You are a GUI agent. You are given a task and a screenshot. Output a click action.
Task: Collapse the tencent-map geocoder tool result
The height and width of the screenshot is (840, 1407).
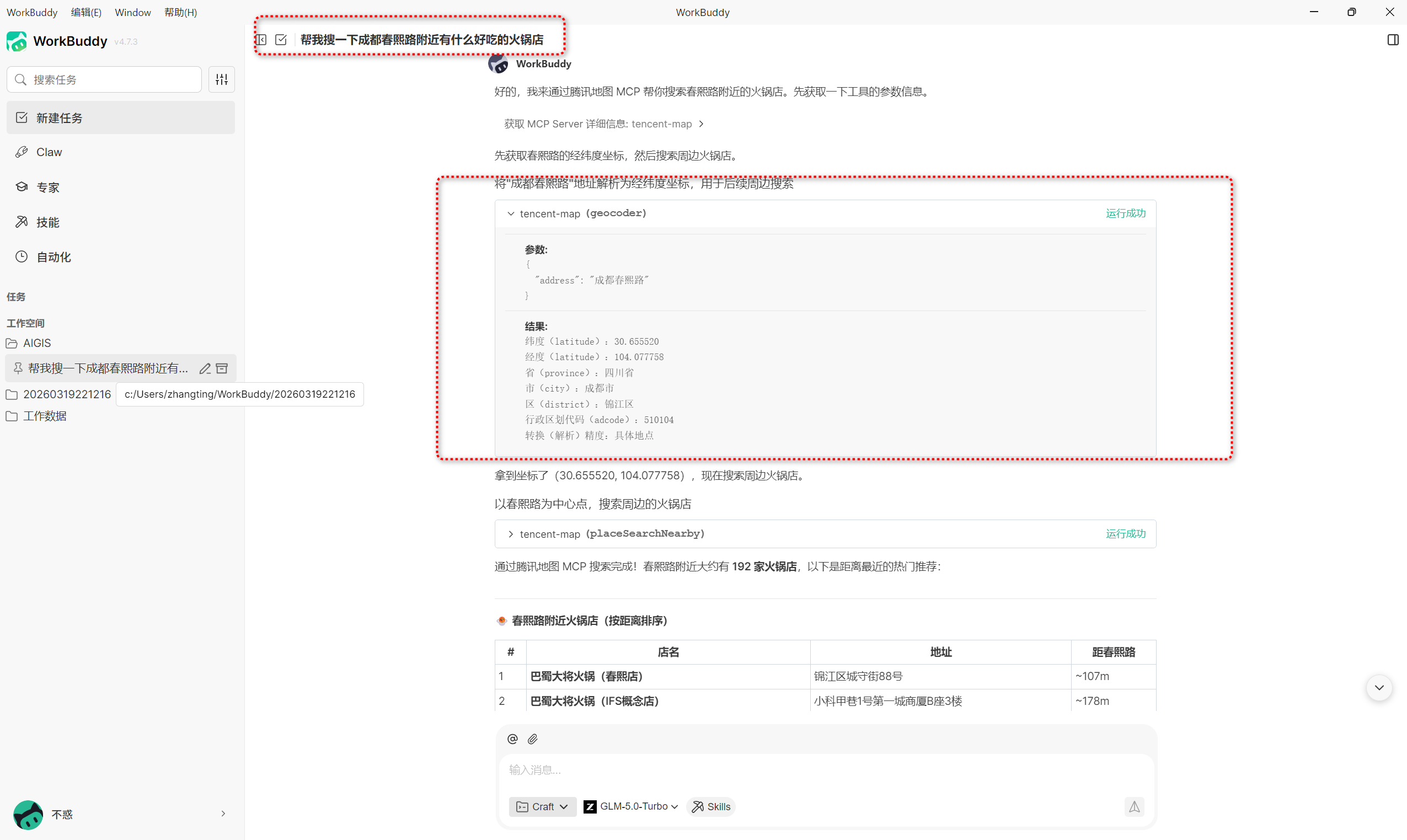(x=511, y=213)
